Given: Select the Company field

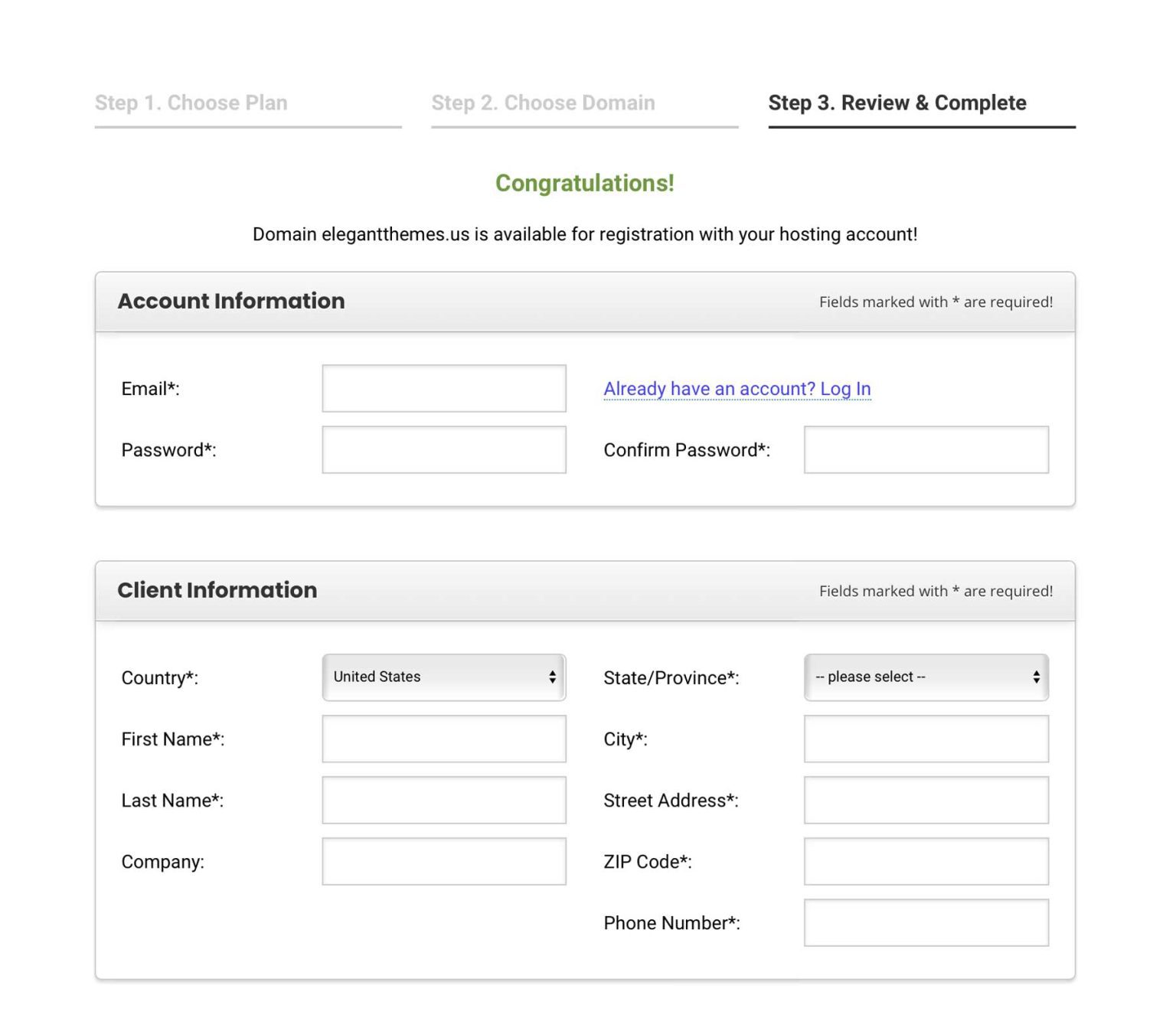Looking at the screenshot, I should tap(444, 861).
